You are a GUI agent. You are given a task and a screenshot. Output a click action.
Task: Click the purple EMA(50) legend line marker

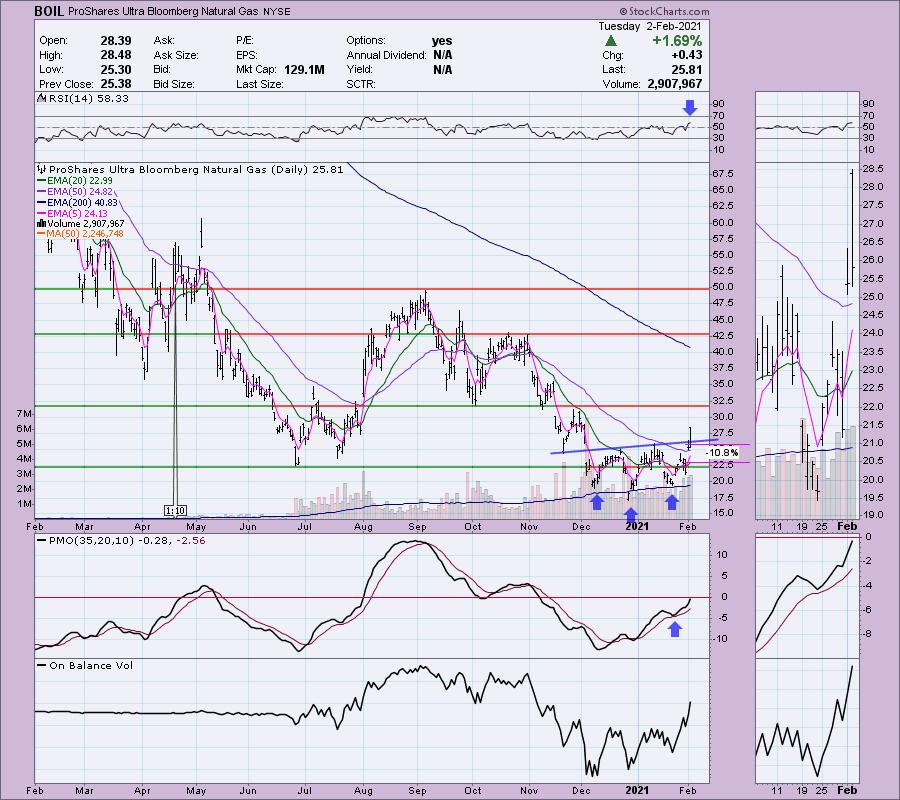(41, 191)
